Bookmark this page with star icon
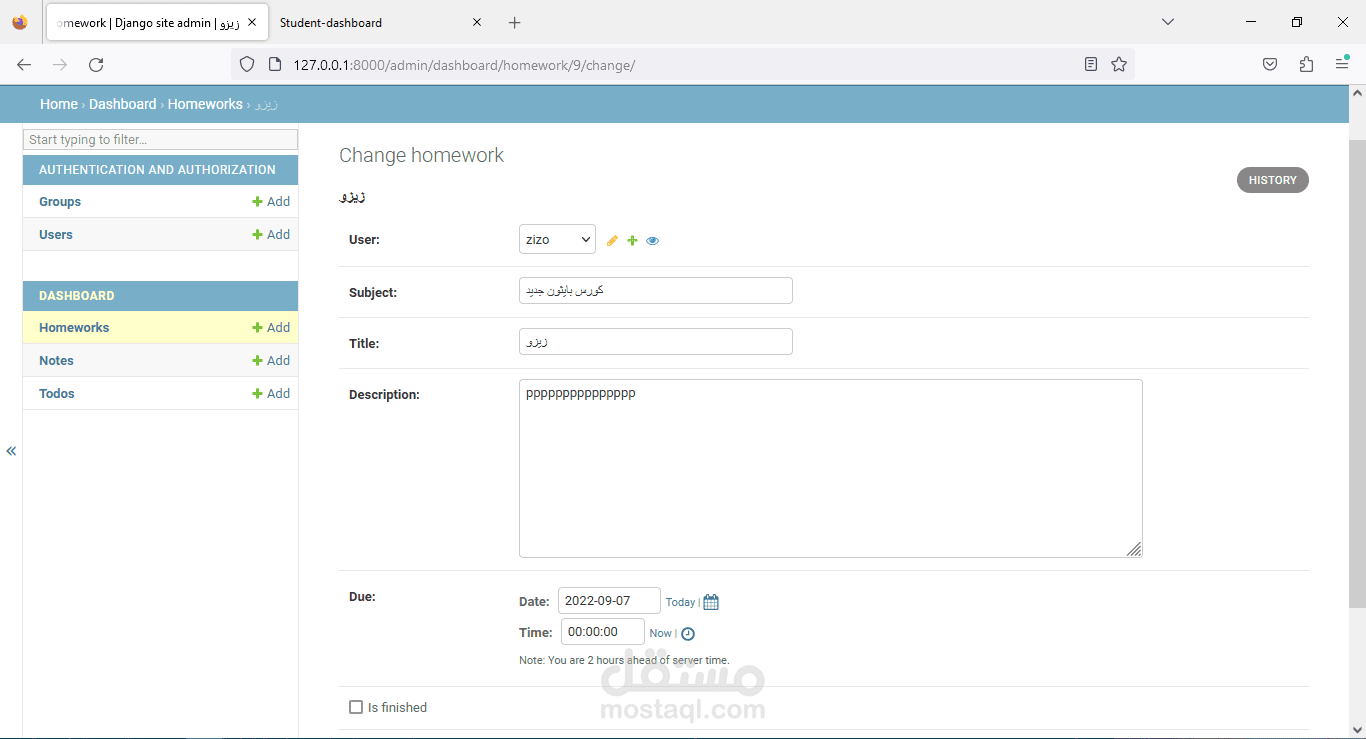 click(x=1119, y=64)
